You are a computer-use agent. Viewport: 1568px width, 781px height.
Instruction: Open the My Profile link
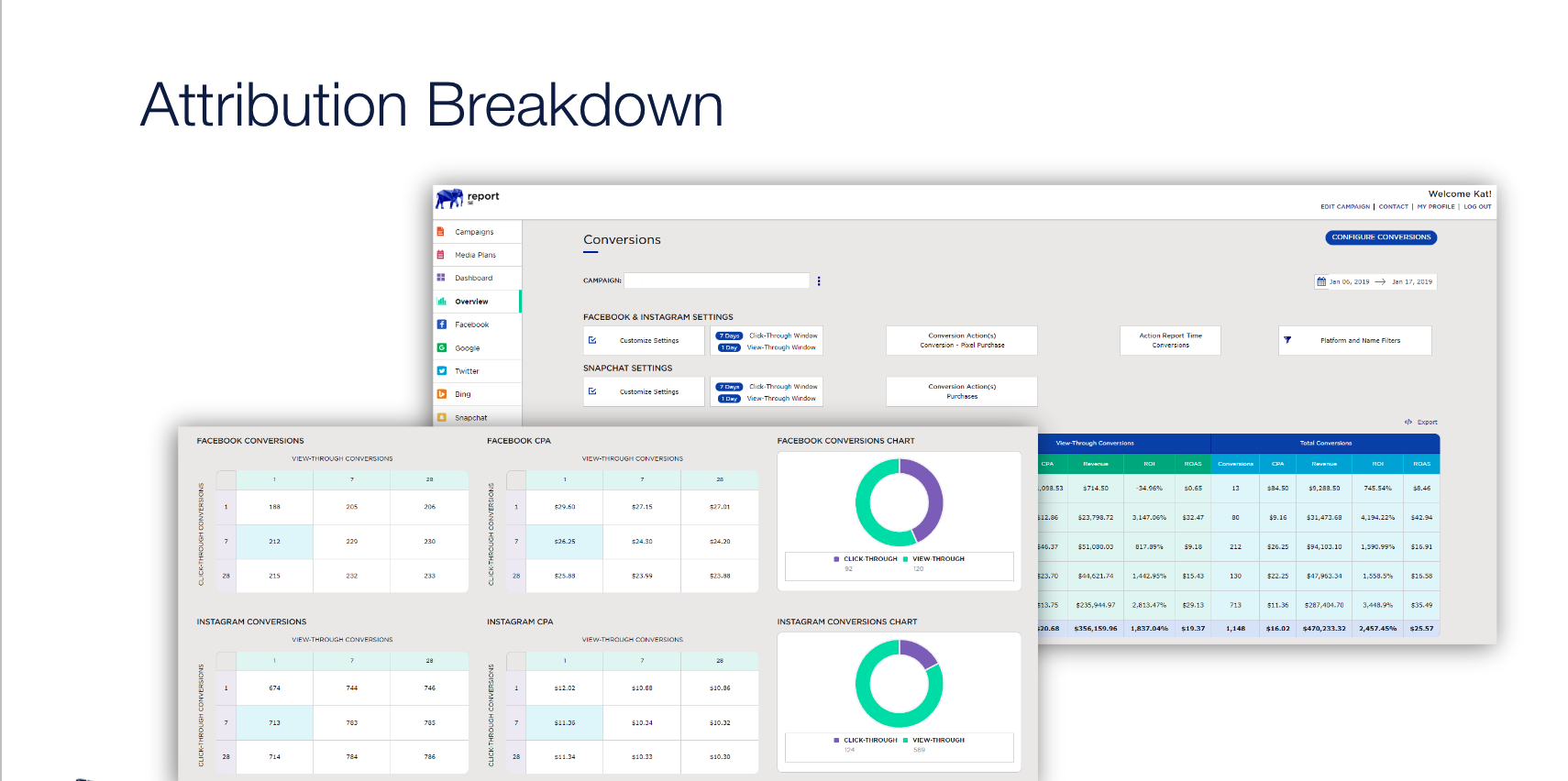(x=1436, y=207)
